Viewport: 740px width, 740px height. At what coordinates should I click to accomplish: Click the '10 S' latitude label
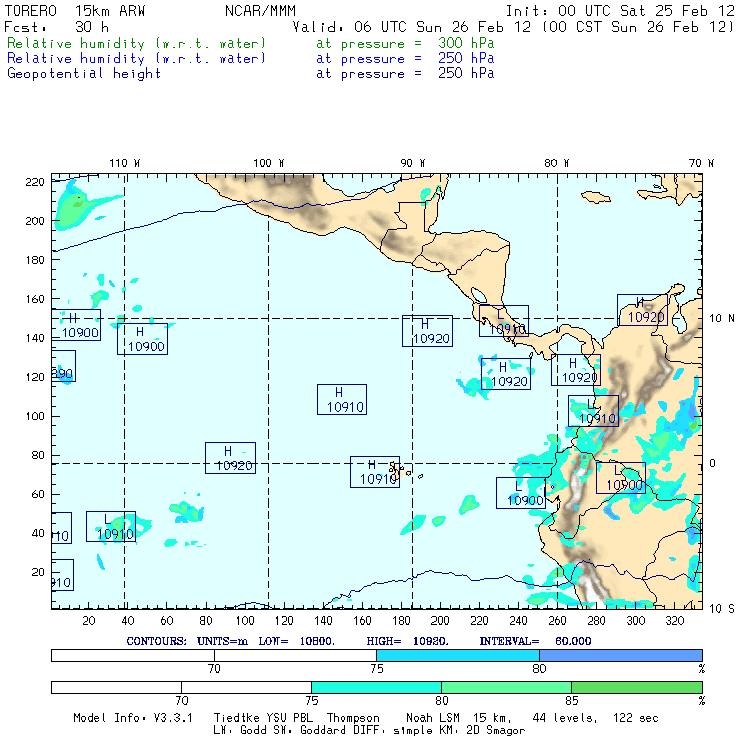(x=722, y=608)
